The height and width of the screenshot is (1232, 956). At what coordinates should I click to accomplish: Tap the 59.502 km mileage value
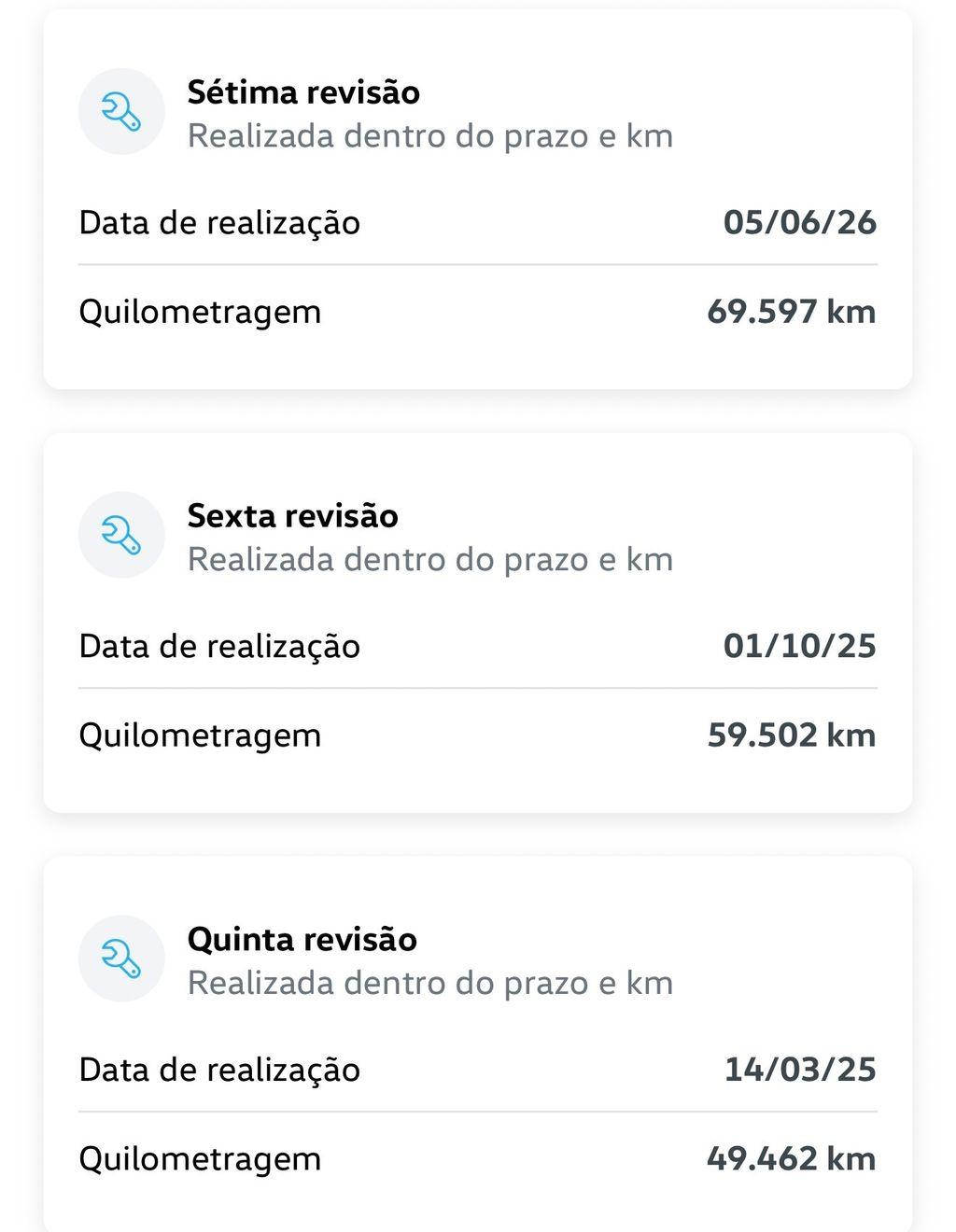coord(792,735)
